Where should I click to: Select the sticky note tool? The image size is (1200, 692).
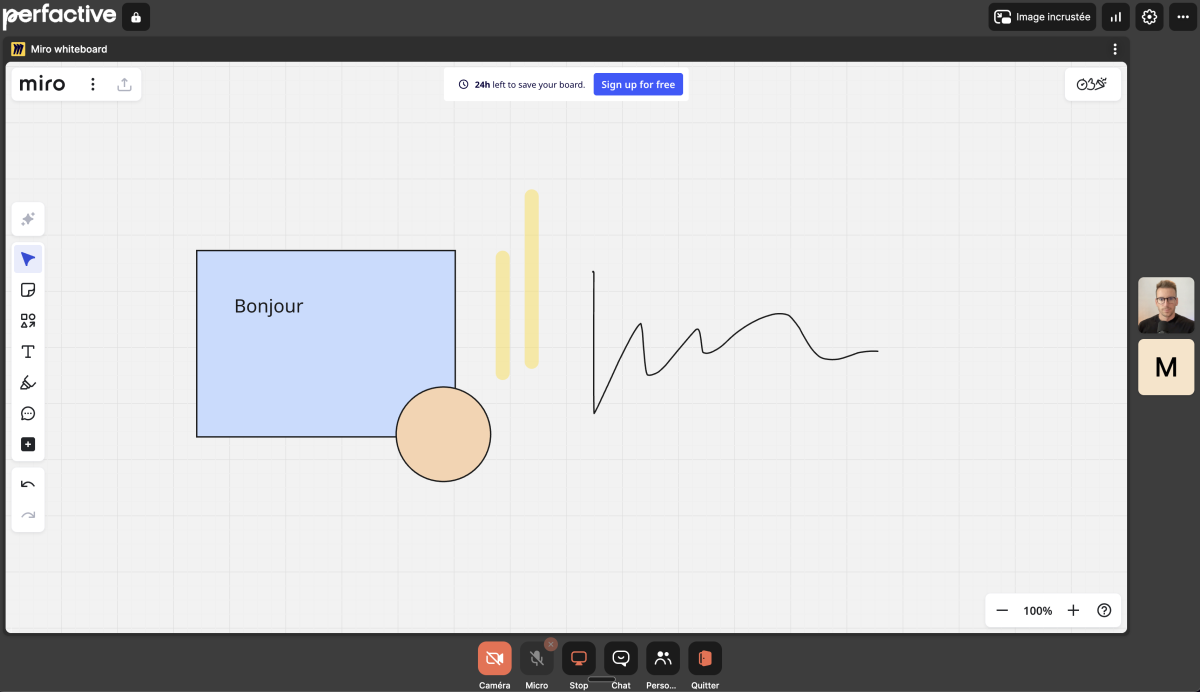(28, 290)
